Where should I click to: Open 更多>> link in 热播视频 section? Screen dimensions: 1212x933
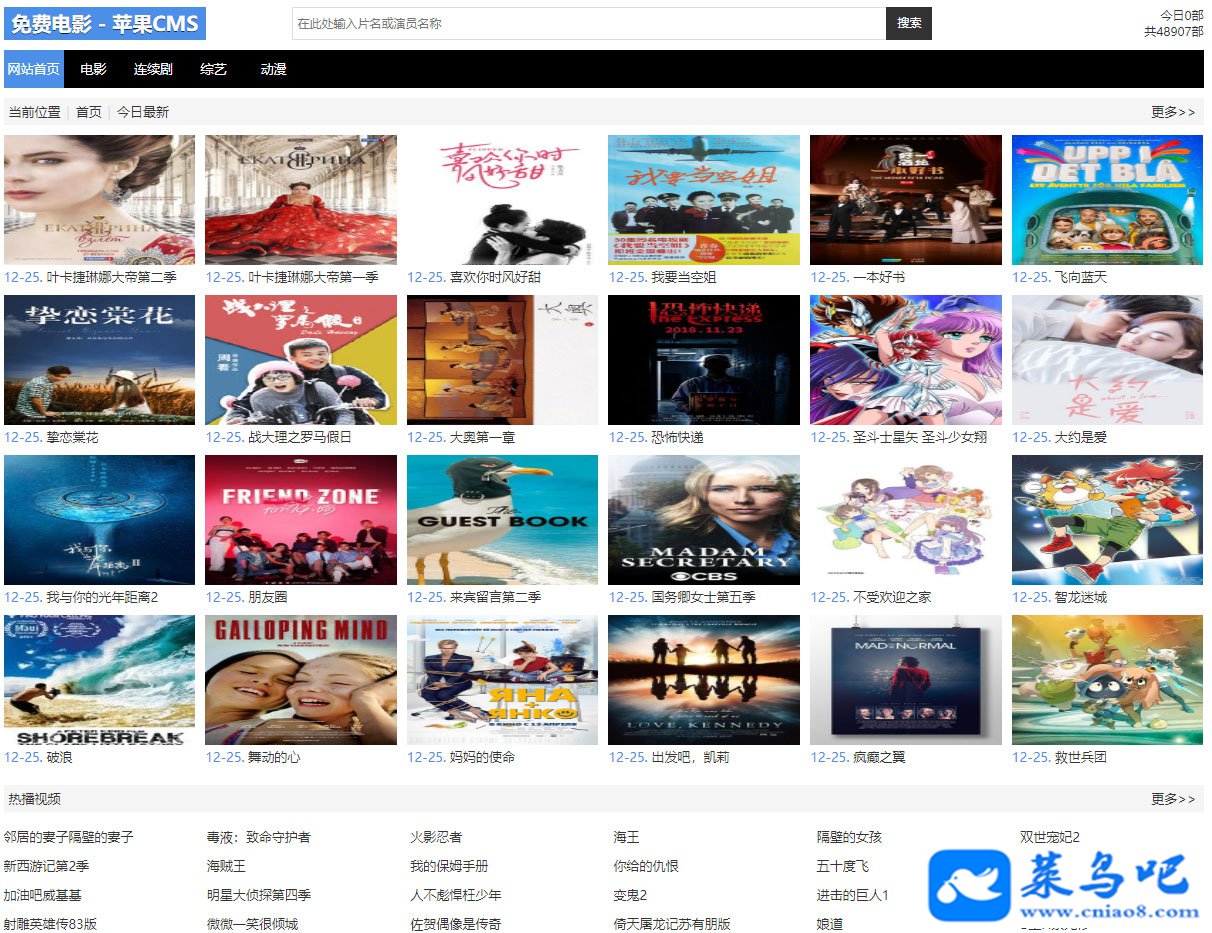1173,799
